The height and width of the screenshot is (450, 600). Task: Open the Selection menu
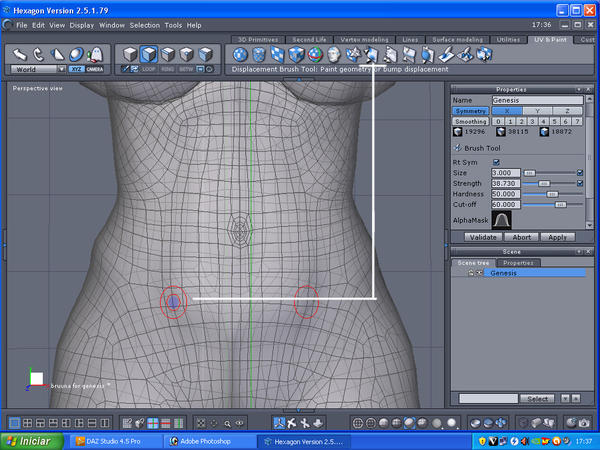[x=144, y=24]
